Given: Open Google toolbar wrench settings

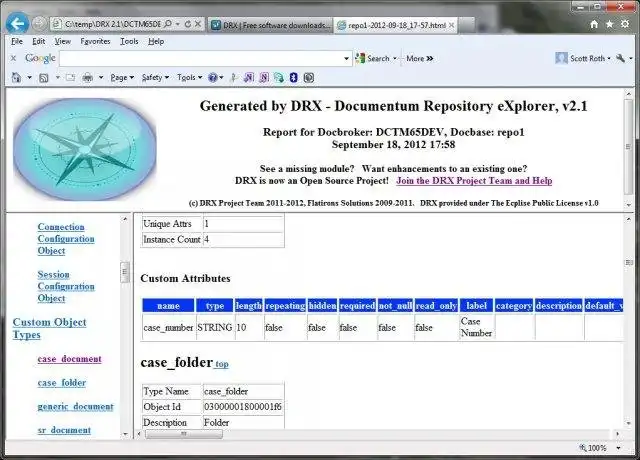Looking at the screenshot, I should (x=620, y=58).
